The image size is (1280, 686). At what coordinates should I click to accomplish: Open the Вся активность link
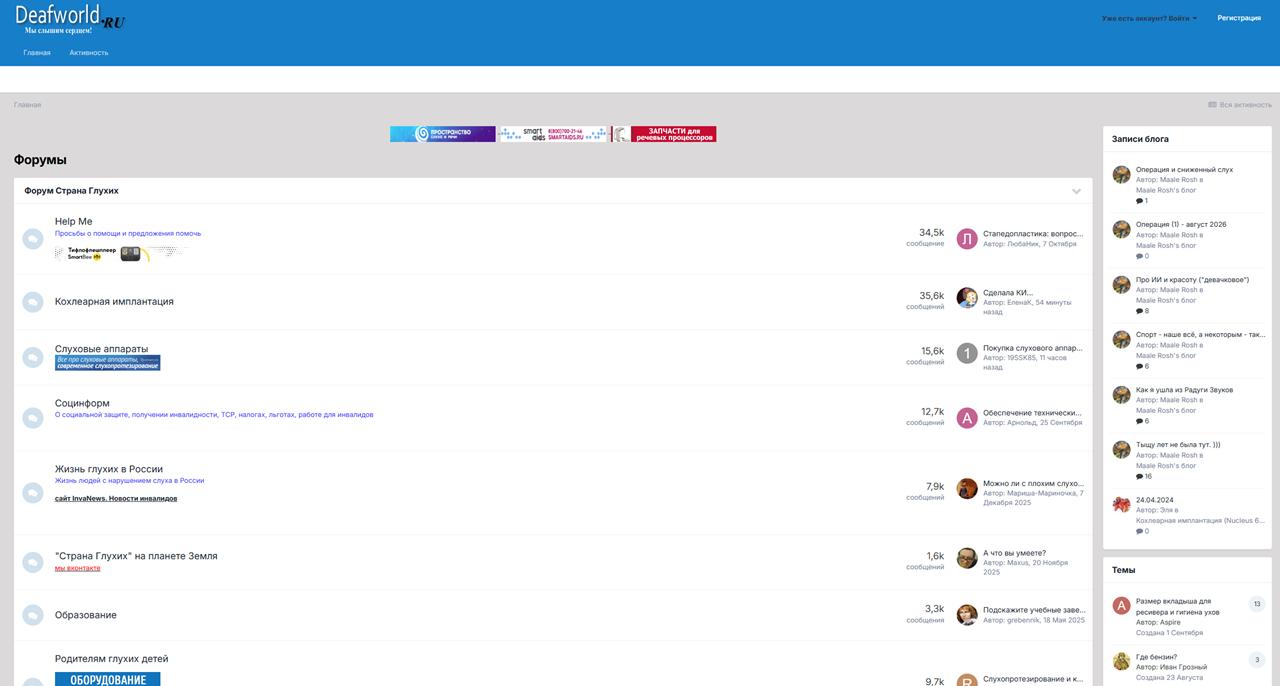coord(1240,105)
